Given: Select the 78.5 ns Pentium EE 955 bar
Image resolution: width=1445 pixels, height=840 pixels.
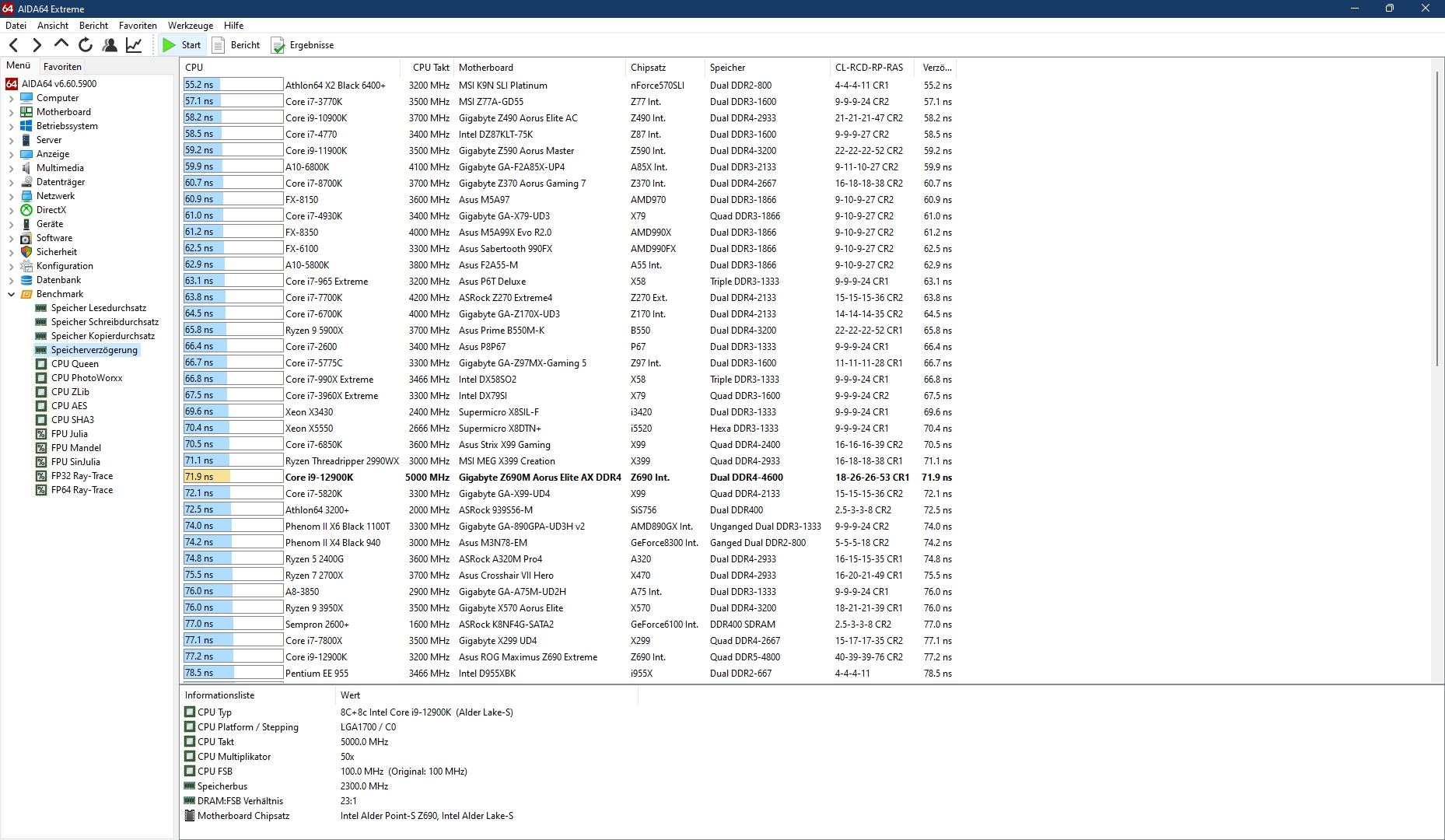Looking at the screenshot, I should [x=233, y=673].
